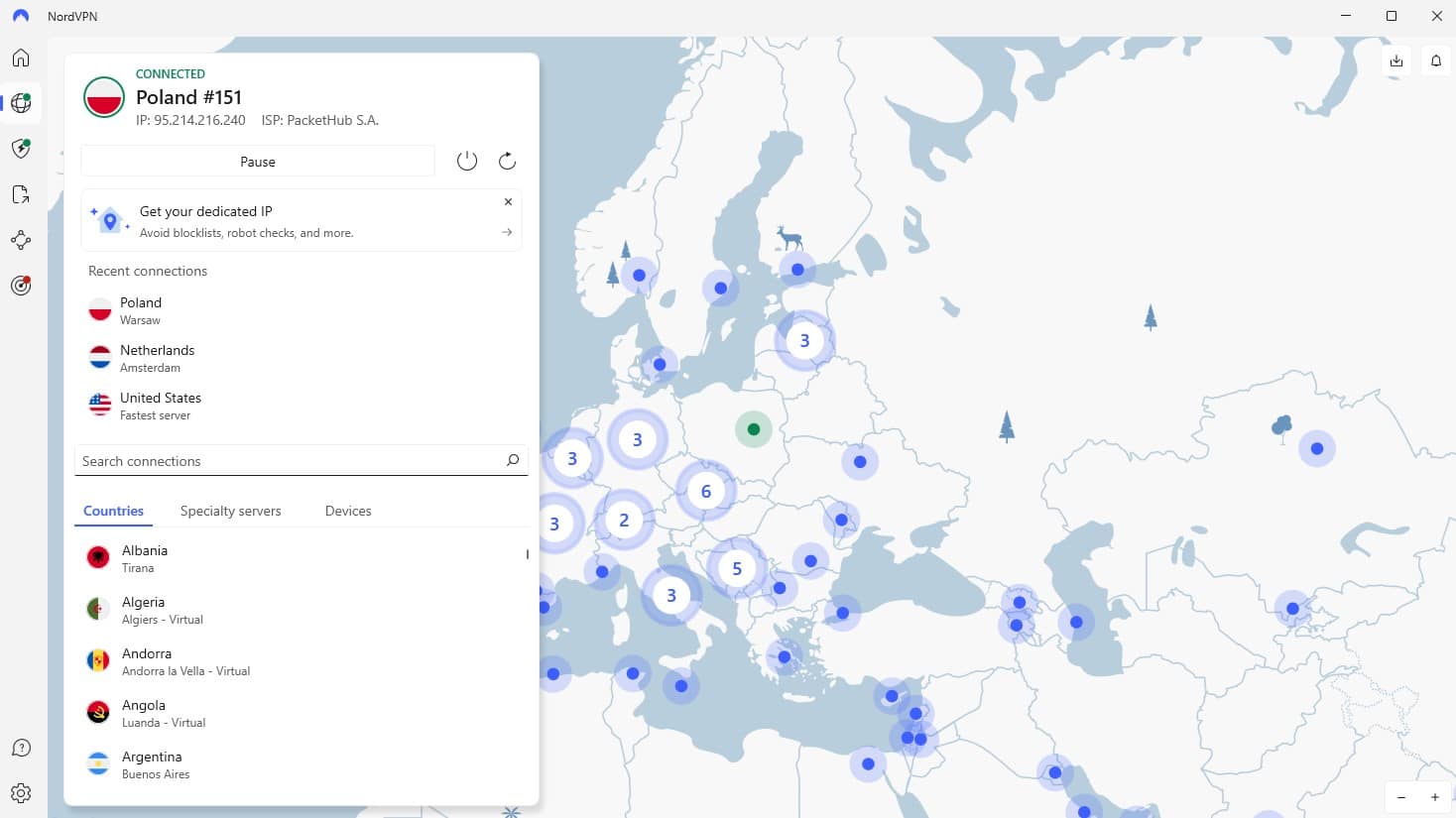Screen dimensions: 1456x818
Task: Click the Search connections field
Action: coord(302,460)
